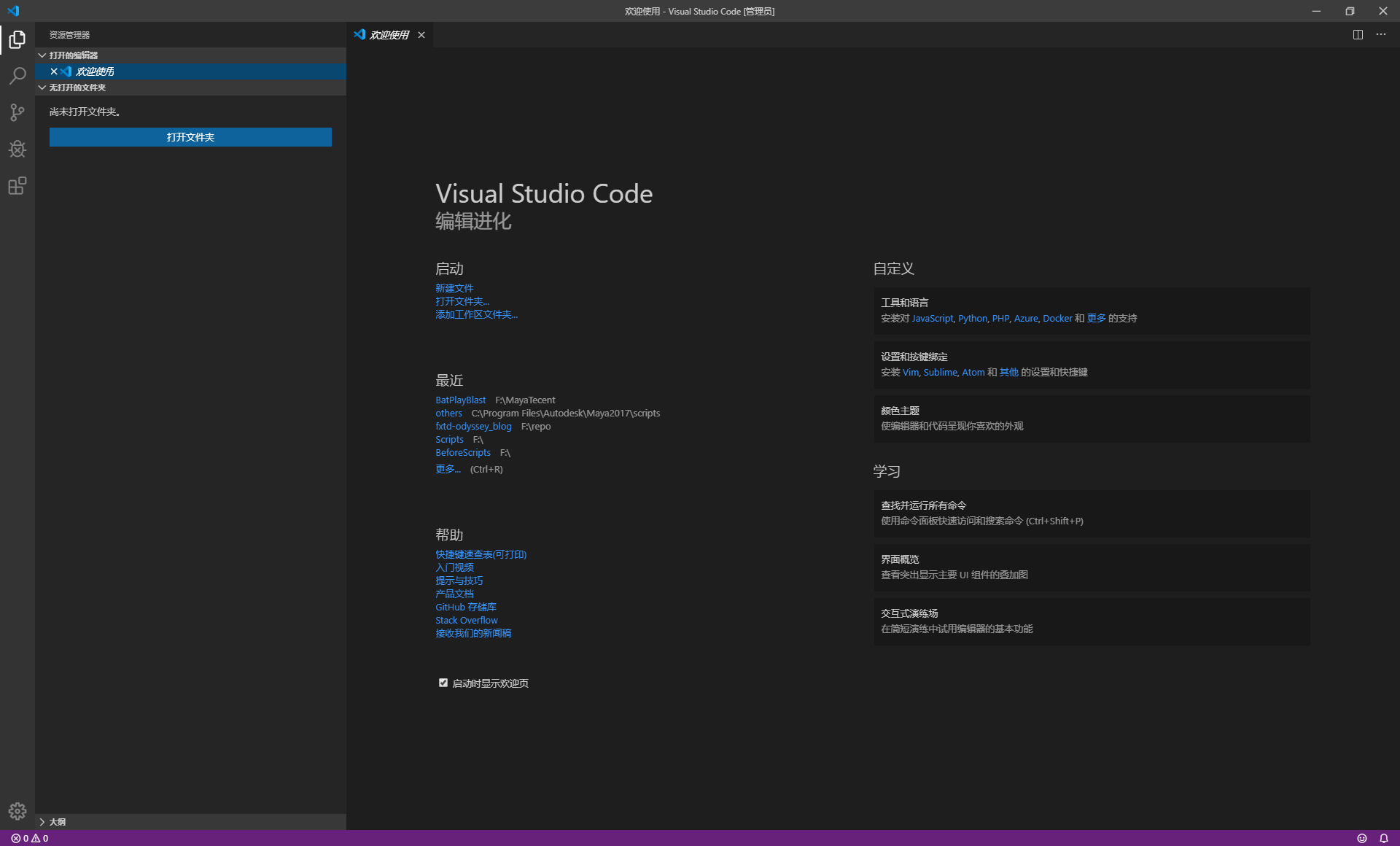Image resolution: width=1400 pixels, height=846 pixels.
Task: Click the notifications bell icon in status bar
Action: (1383, 837)
